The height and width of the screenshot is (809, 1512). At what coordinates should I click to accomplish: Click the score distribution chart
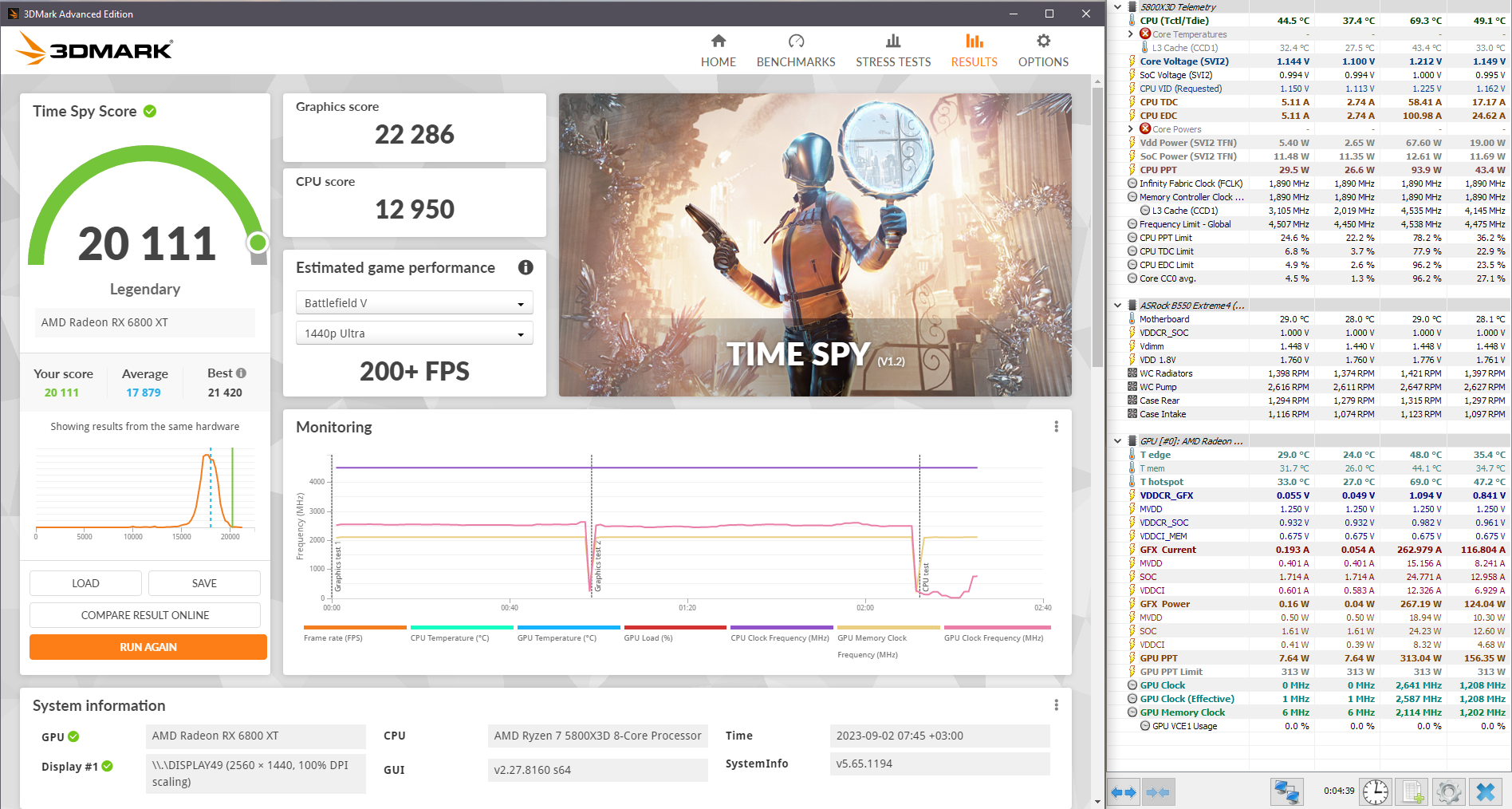click(145, 492)
